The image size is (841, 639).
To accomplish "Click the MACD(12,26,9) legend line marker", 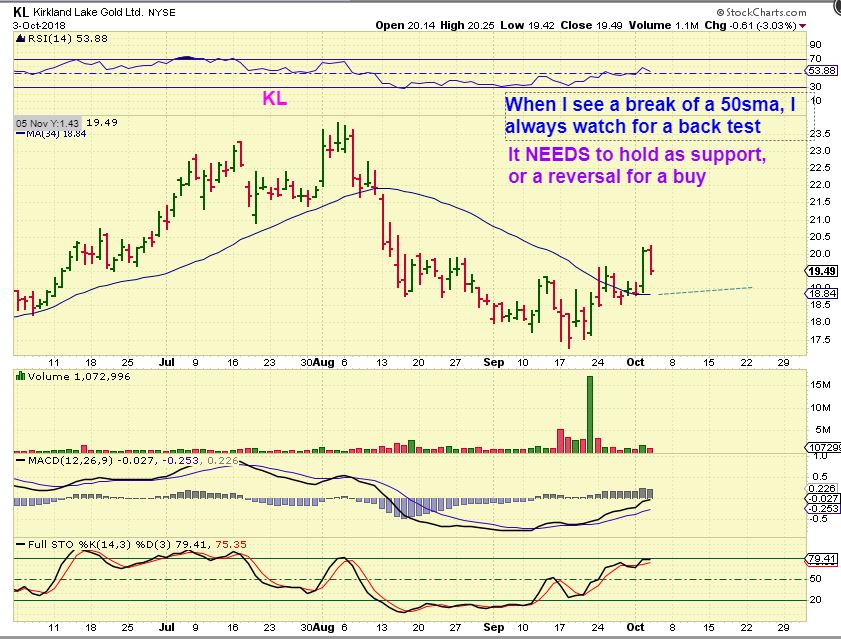I will click(x=20, y=460).
